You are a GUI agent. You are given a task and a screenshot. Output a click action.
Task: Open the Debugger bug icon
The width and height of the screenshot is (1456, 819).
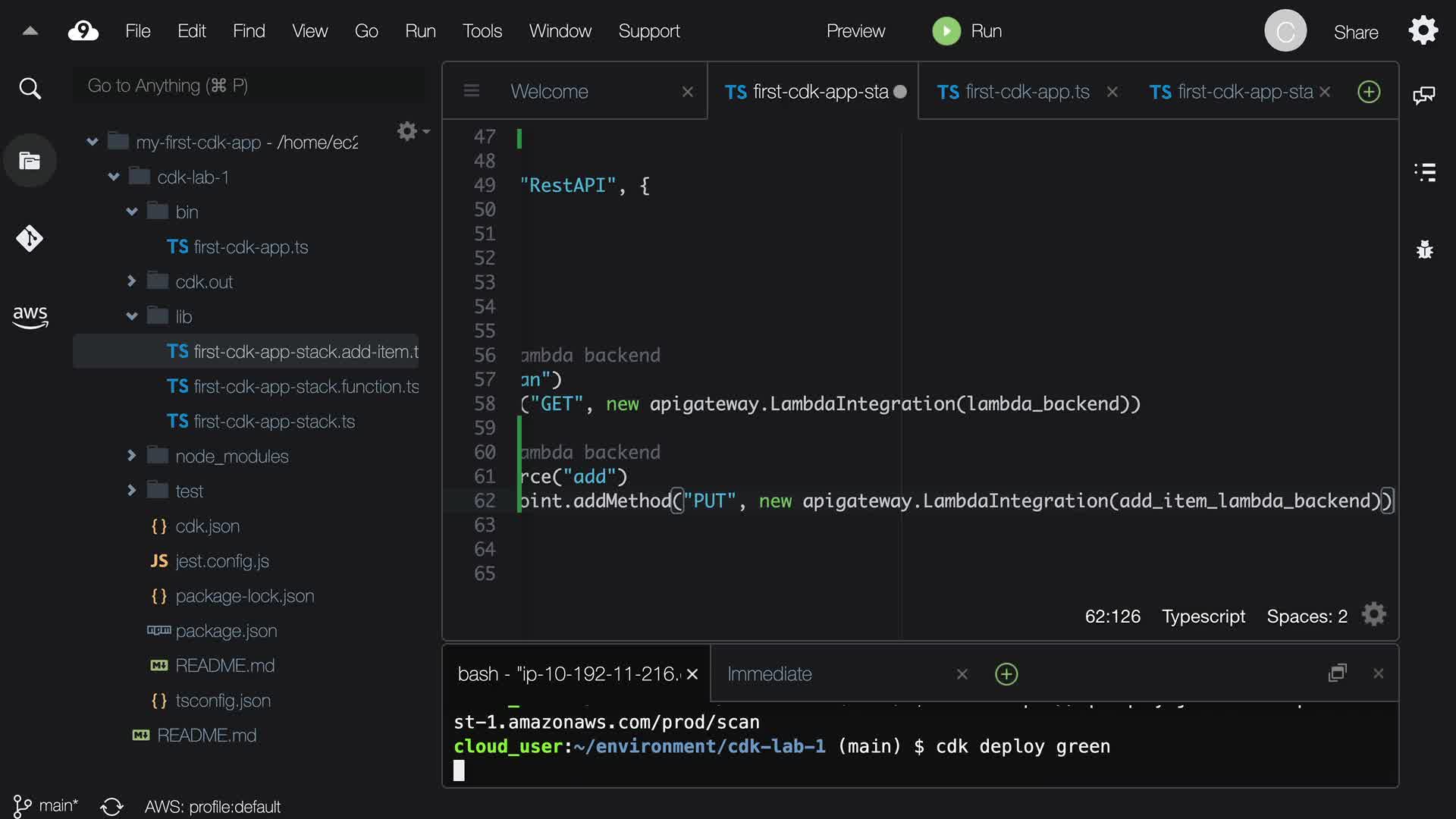click(x=1425, y=249)
